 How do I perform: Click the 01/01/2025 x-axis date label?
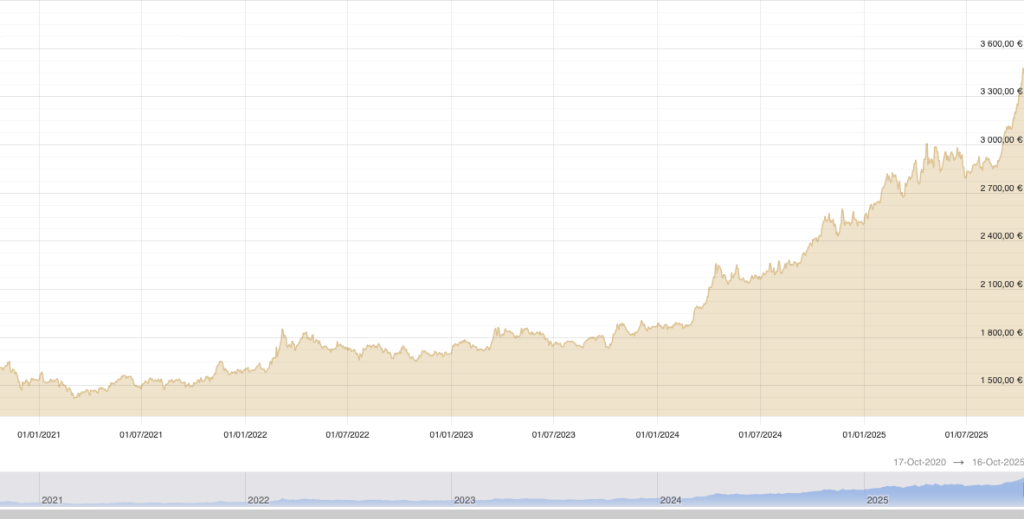864,435
